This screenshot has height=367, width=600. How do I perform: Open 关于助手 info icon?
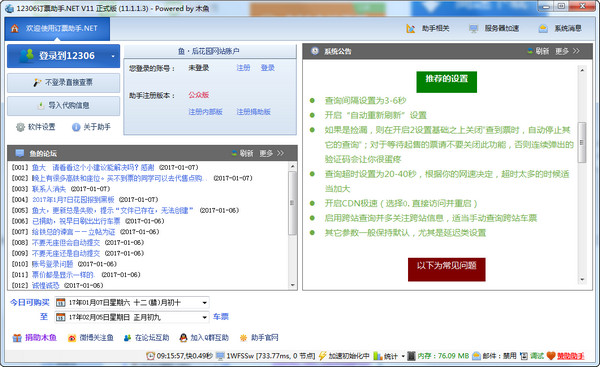[76, 127]
